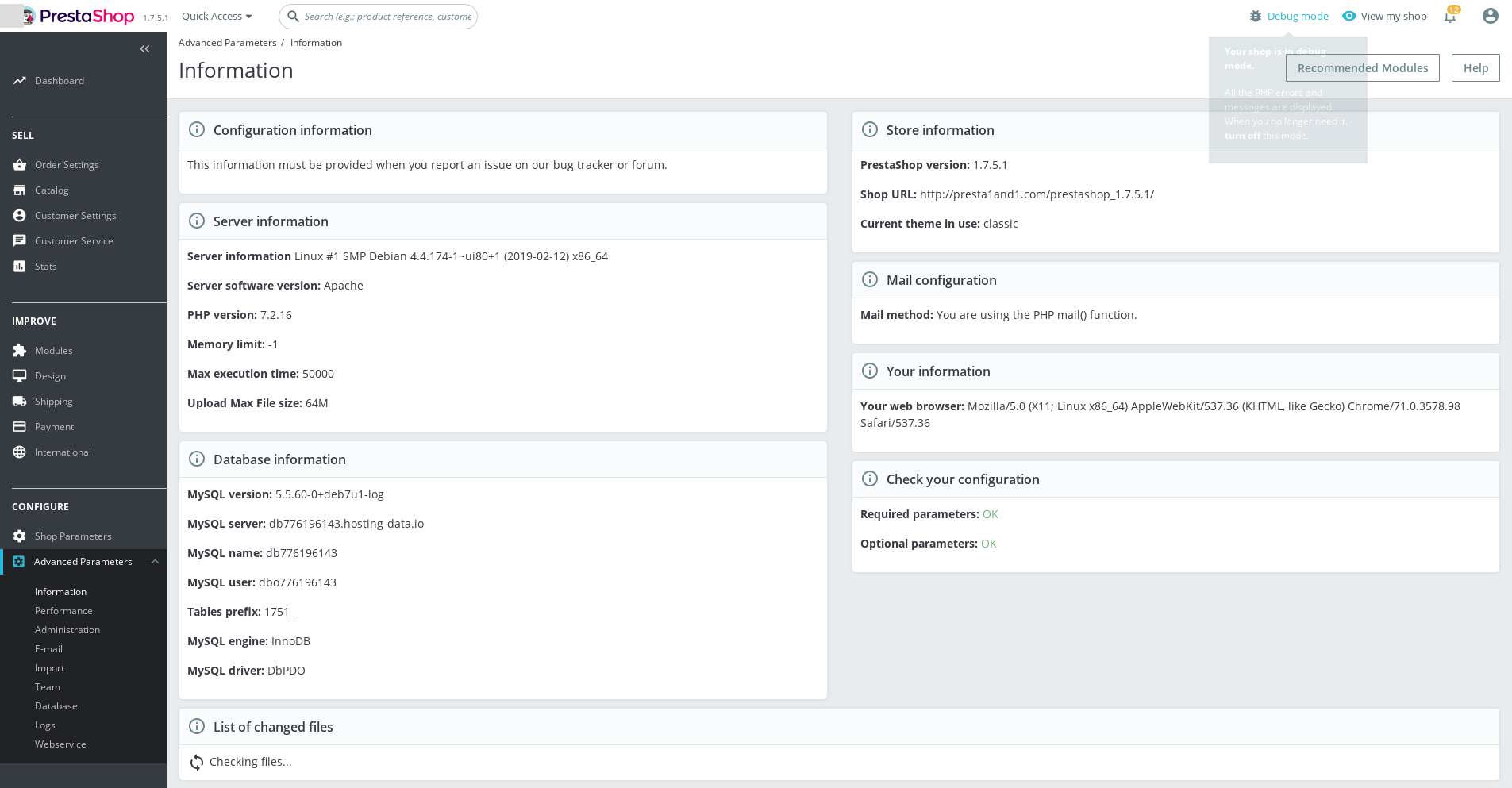Click the account profile icon
This screenshot has height=788, width=1512.
pyautogui.click(x=1490, y=16)
